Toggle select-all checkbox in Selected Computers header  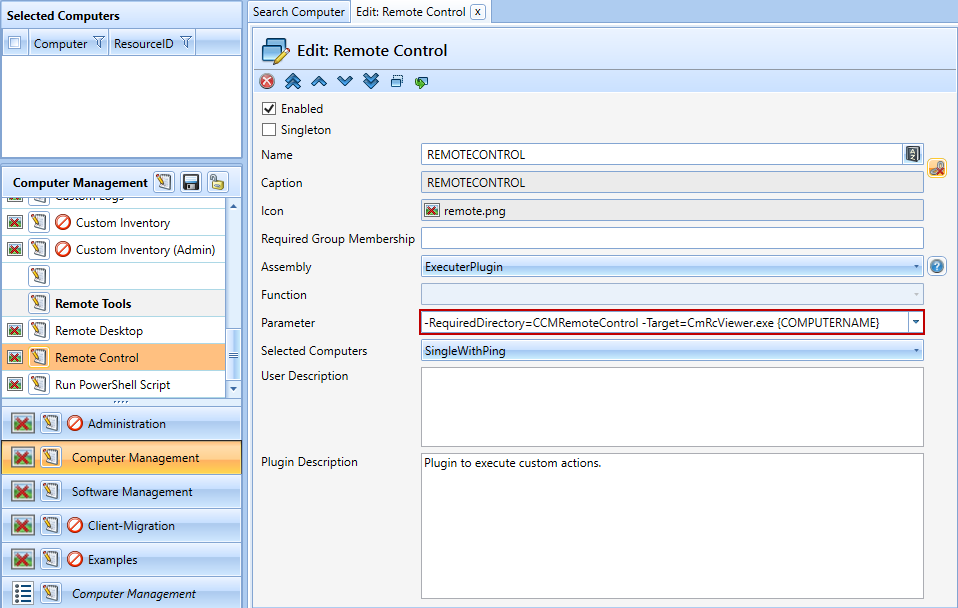coord(15,43)
